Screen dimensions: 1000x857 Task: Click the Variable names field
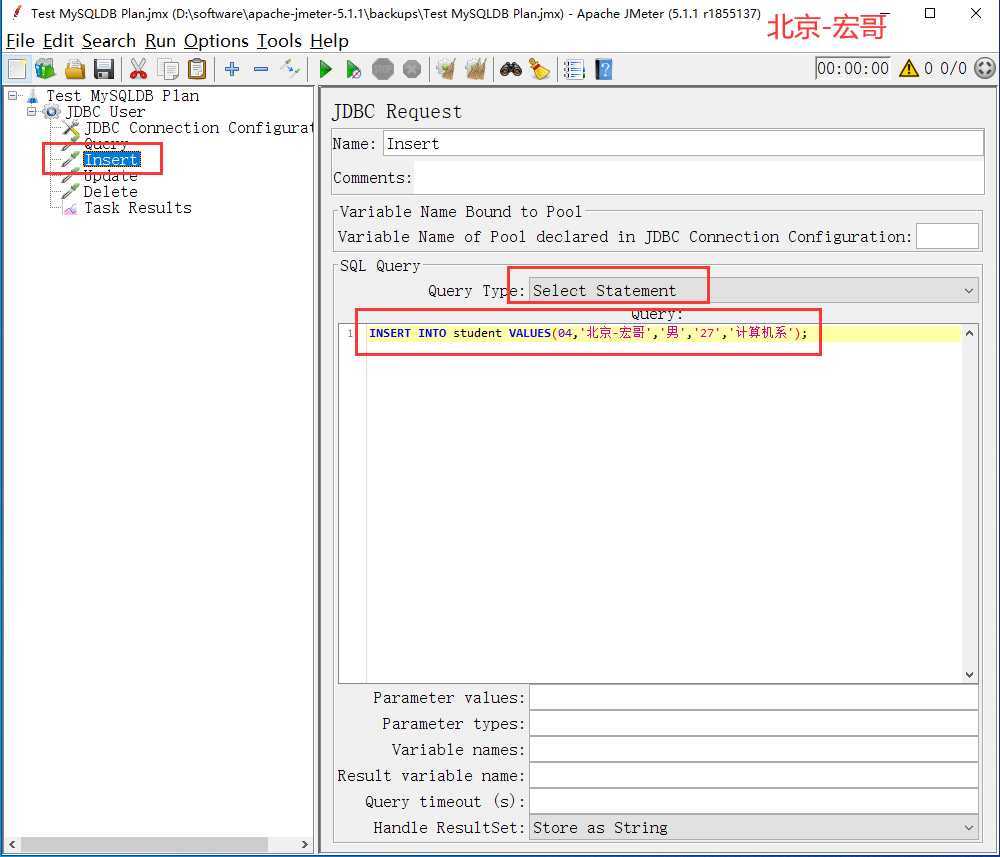754,750
